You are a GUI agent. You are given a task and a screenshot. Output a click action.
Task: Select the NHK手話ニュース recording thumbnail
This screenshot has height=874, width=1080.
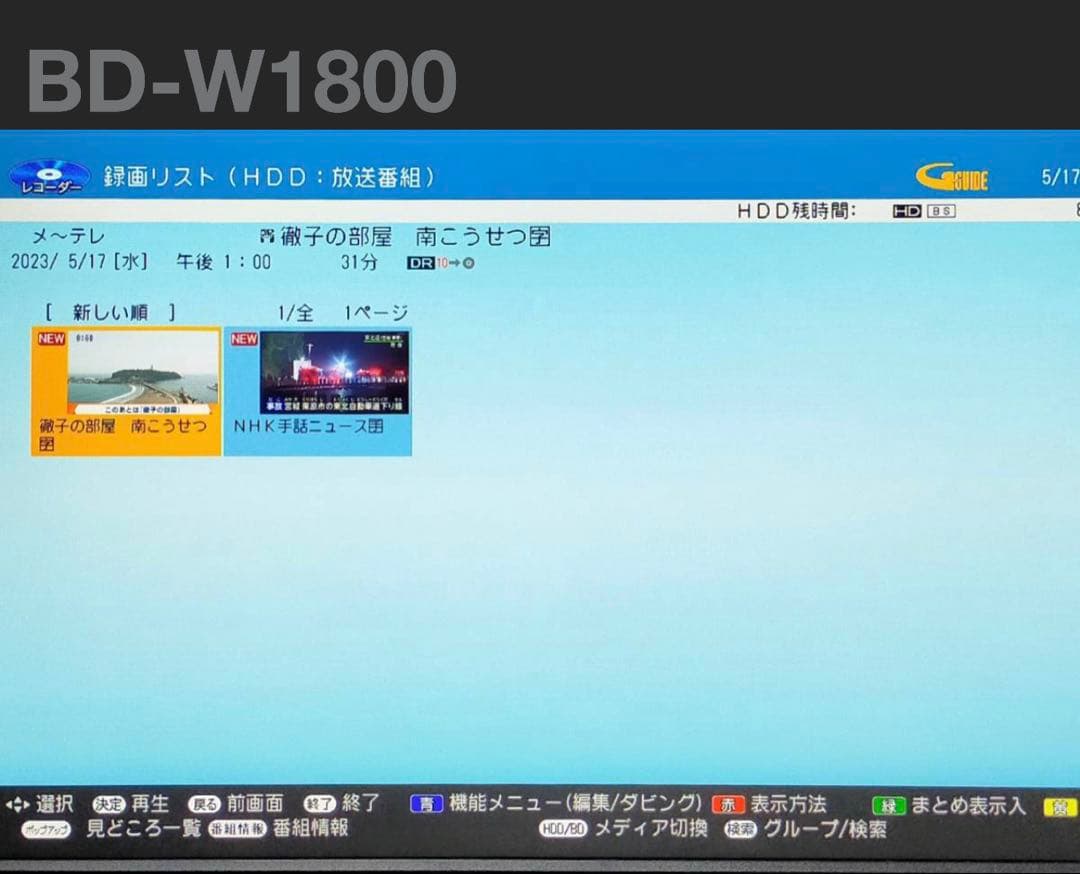pos(318,388)
